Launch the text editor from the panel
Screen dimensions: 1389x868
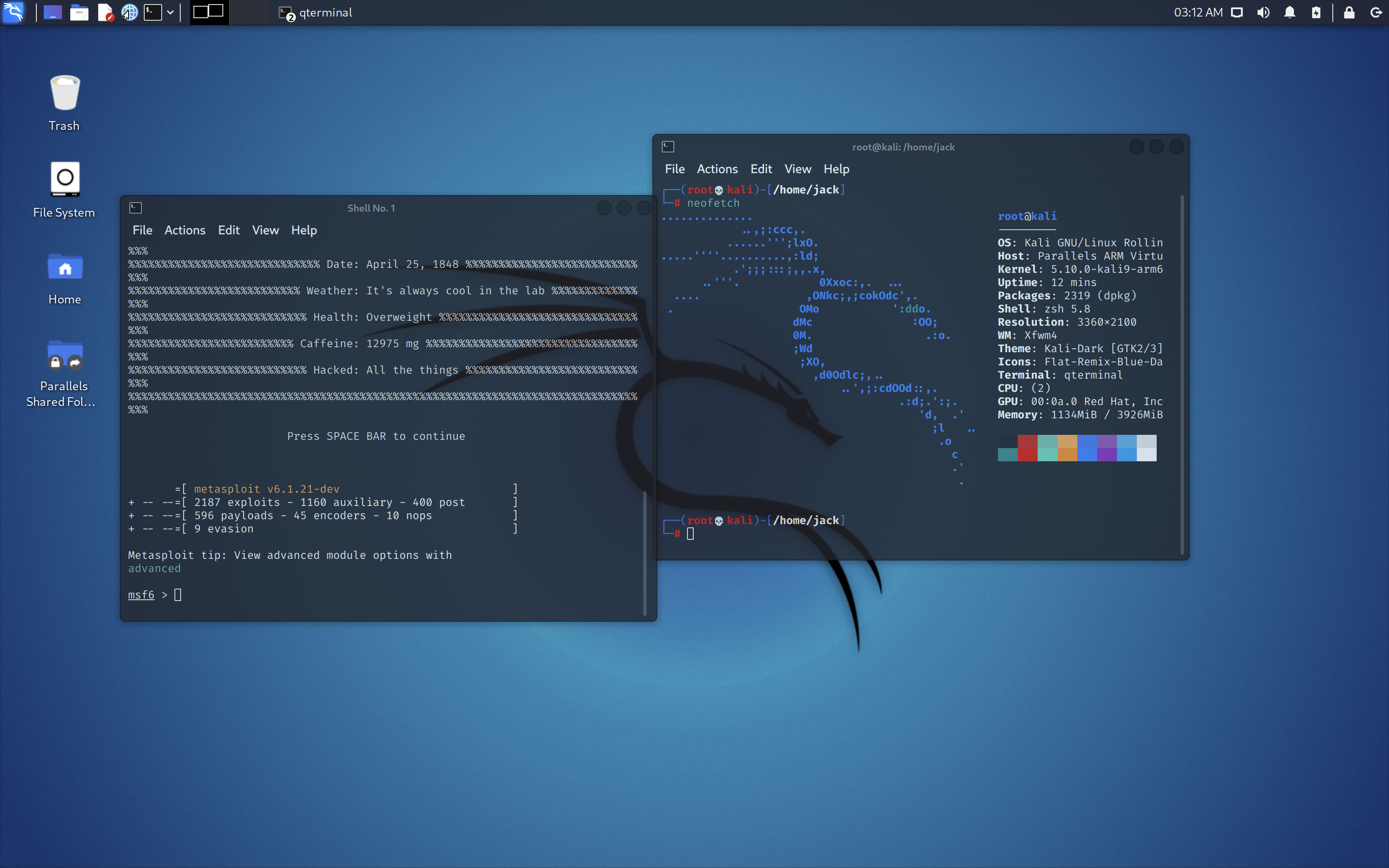pyautogui.click(x=105, y=12)
